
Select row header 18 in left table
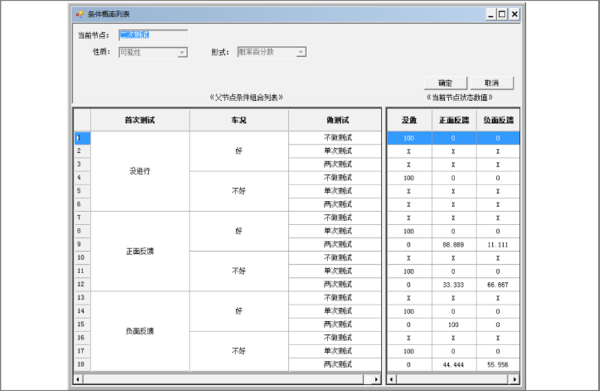[82, 364]
